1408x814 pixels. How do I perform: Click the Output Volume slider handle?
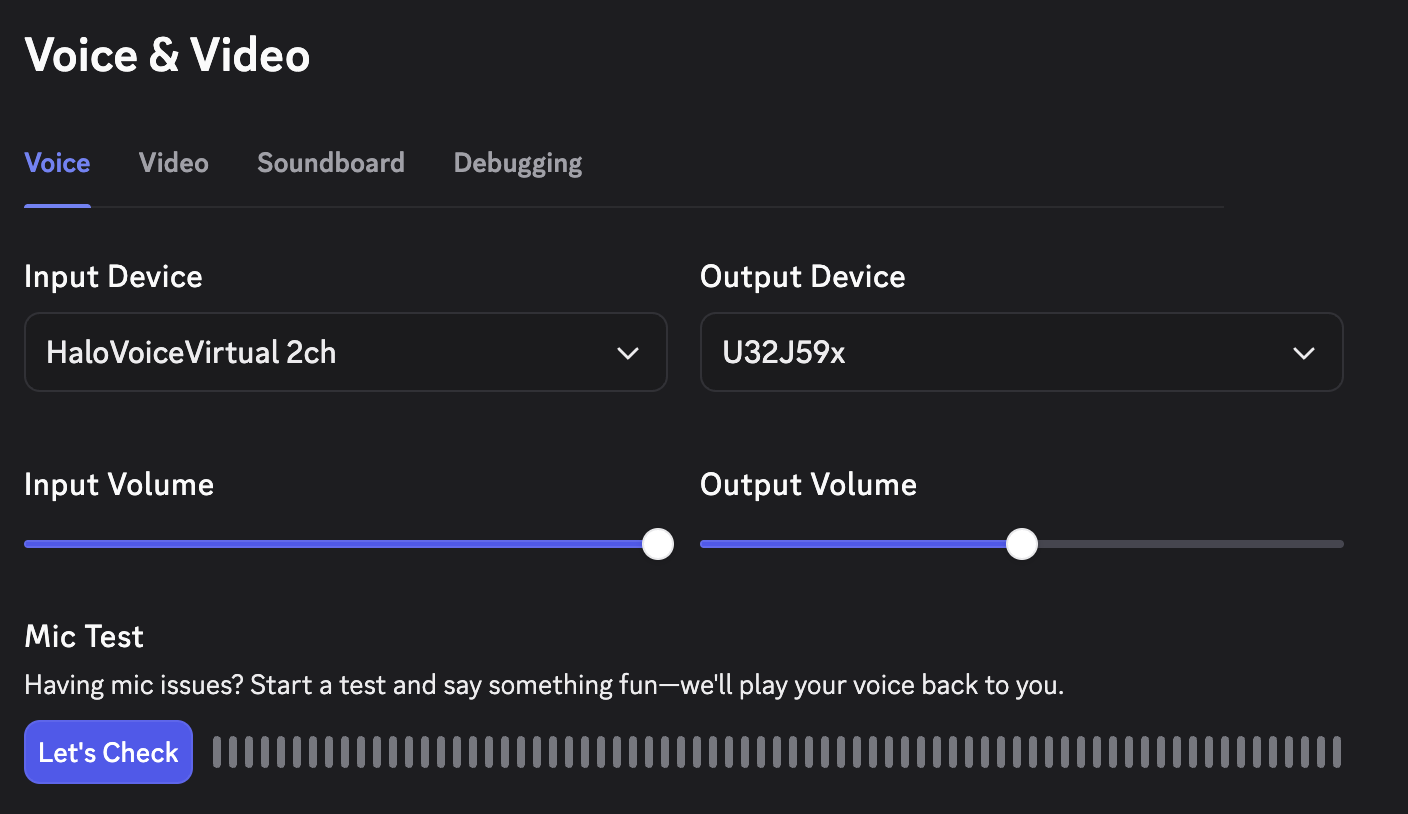click(x=1021, y=543)
